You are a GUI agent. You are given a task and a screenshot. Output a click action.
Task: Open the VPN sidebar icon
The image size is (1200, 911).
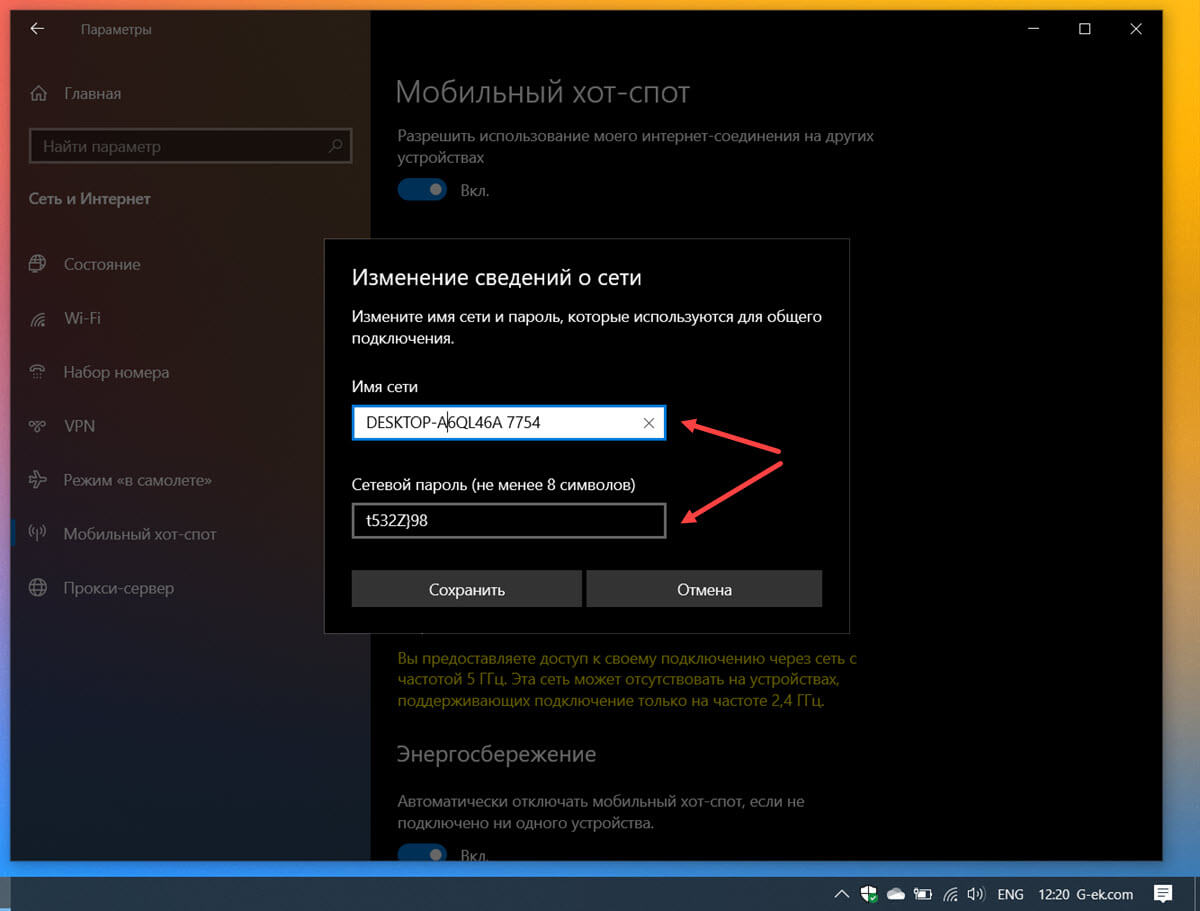pyautogui.click(x=38, y=426)
